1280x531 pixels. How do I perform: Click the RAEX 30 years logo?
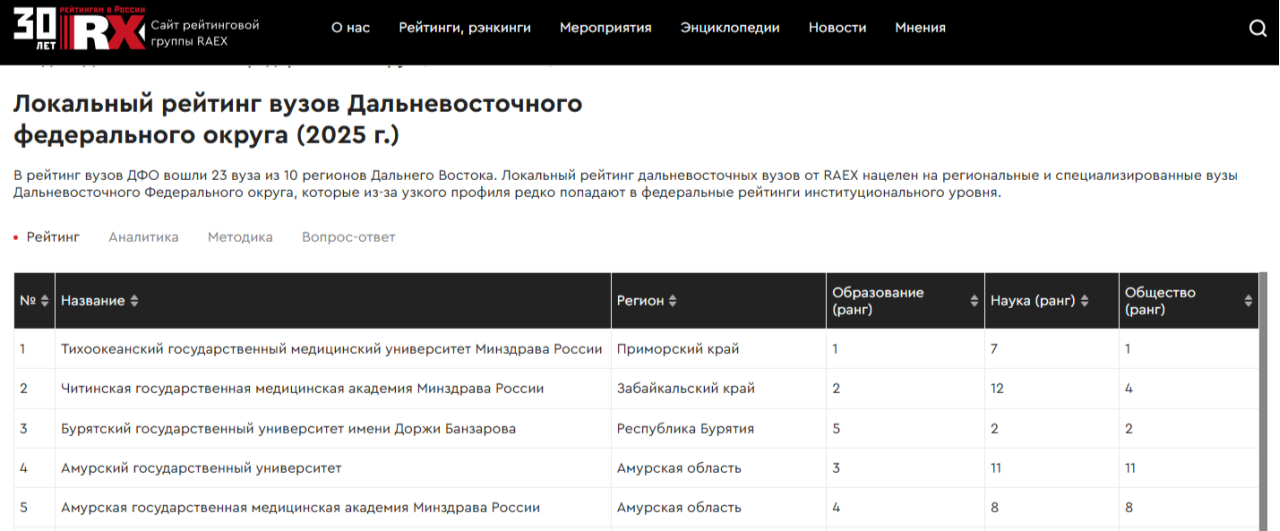[x=79, y=28]
